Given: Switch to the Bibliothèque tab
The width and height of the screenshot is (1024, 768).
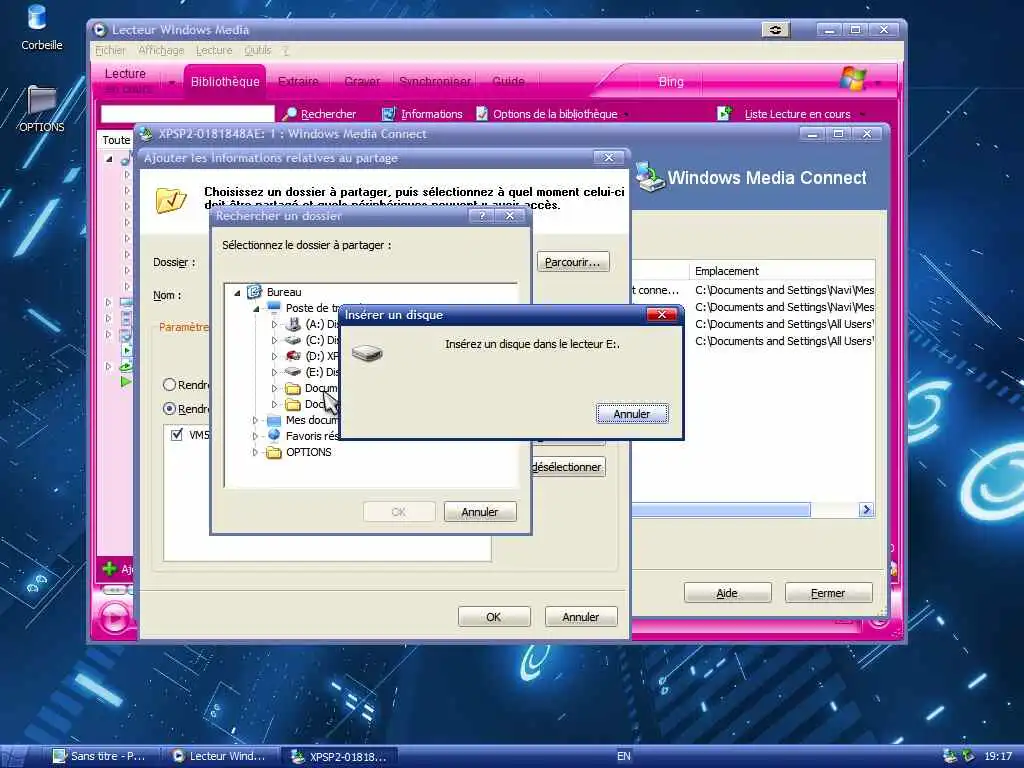Looking at the screenshot, I should (225, 82).
